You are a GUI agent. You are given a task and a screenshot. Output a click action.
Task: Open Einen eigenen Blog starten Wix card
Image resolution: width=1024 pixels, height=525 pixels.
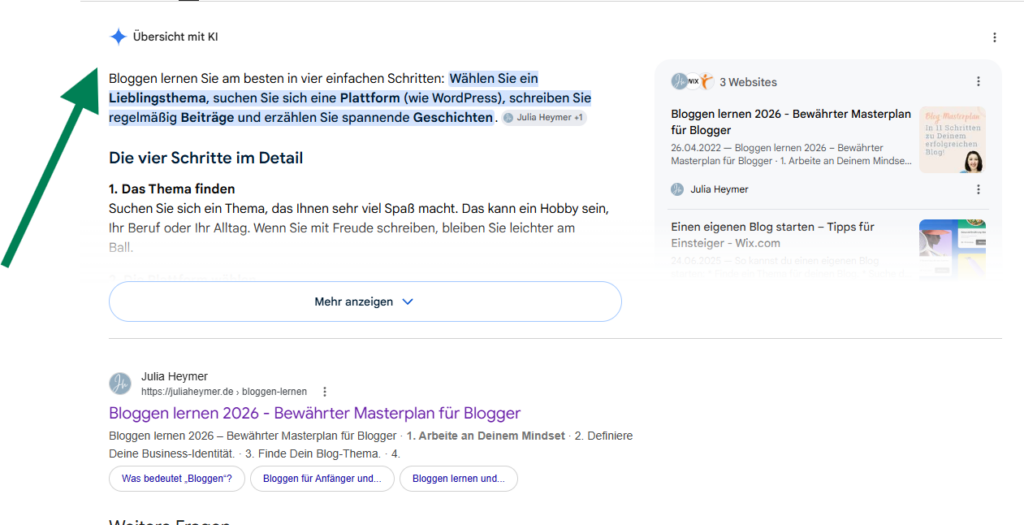click(773, 235)
